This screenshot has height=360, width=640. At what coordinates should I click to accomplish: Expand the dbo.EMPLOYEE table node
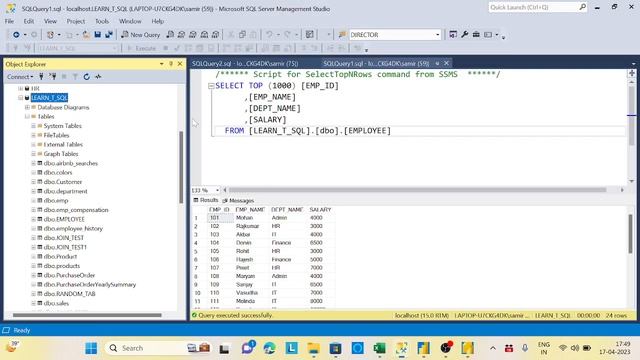33,219
